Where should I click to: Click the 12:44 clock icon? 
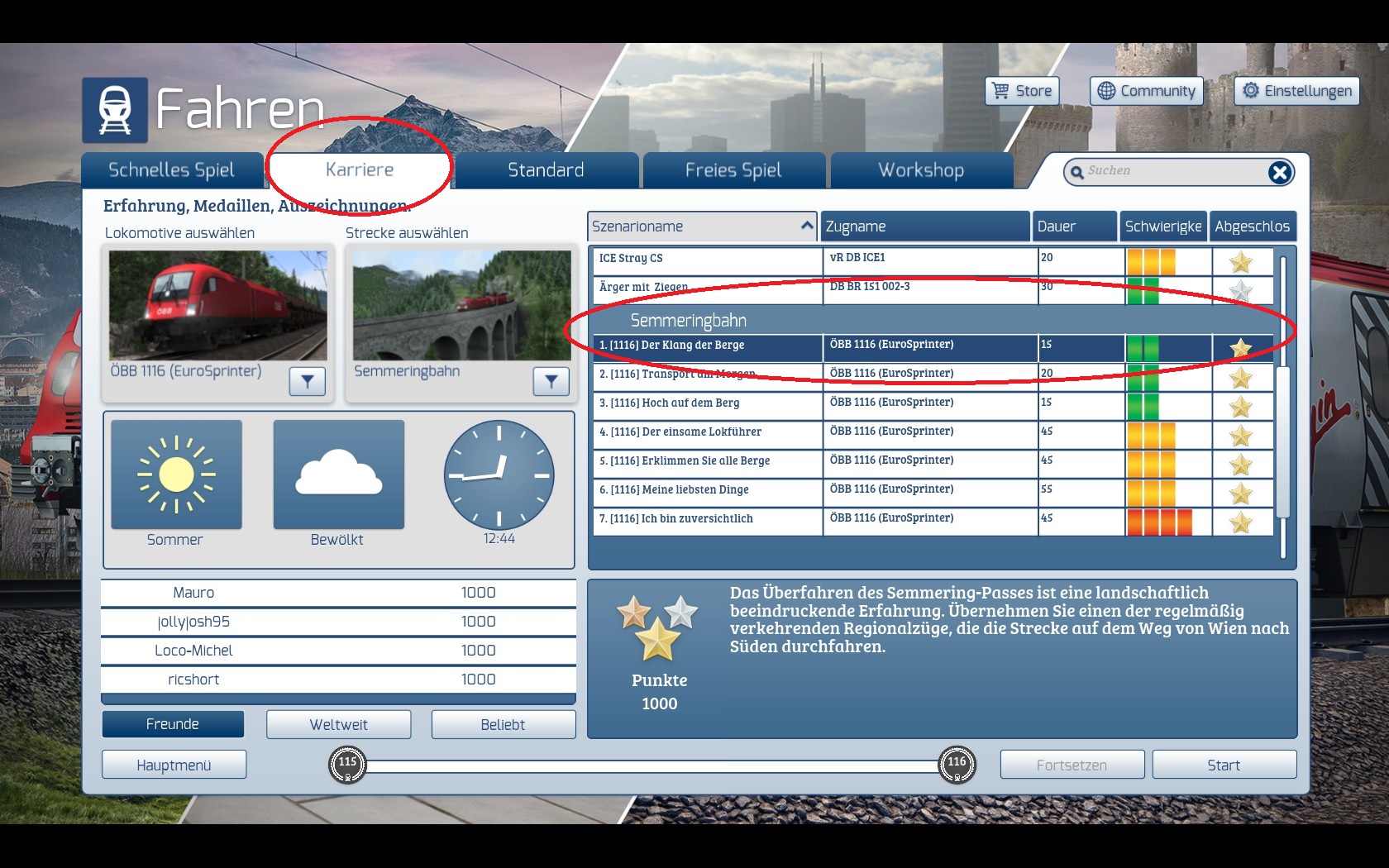[x=499, y=475]
